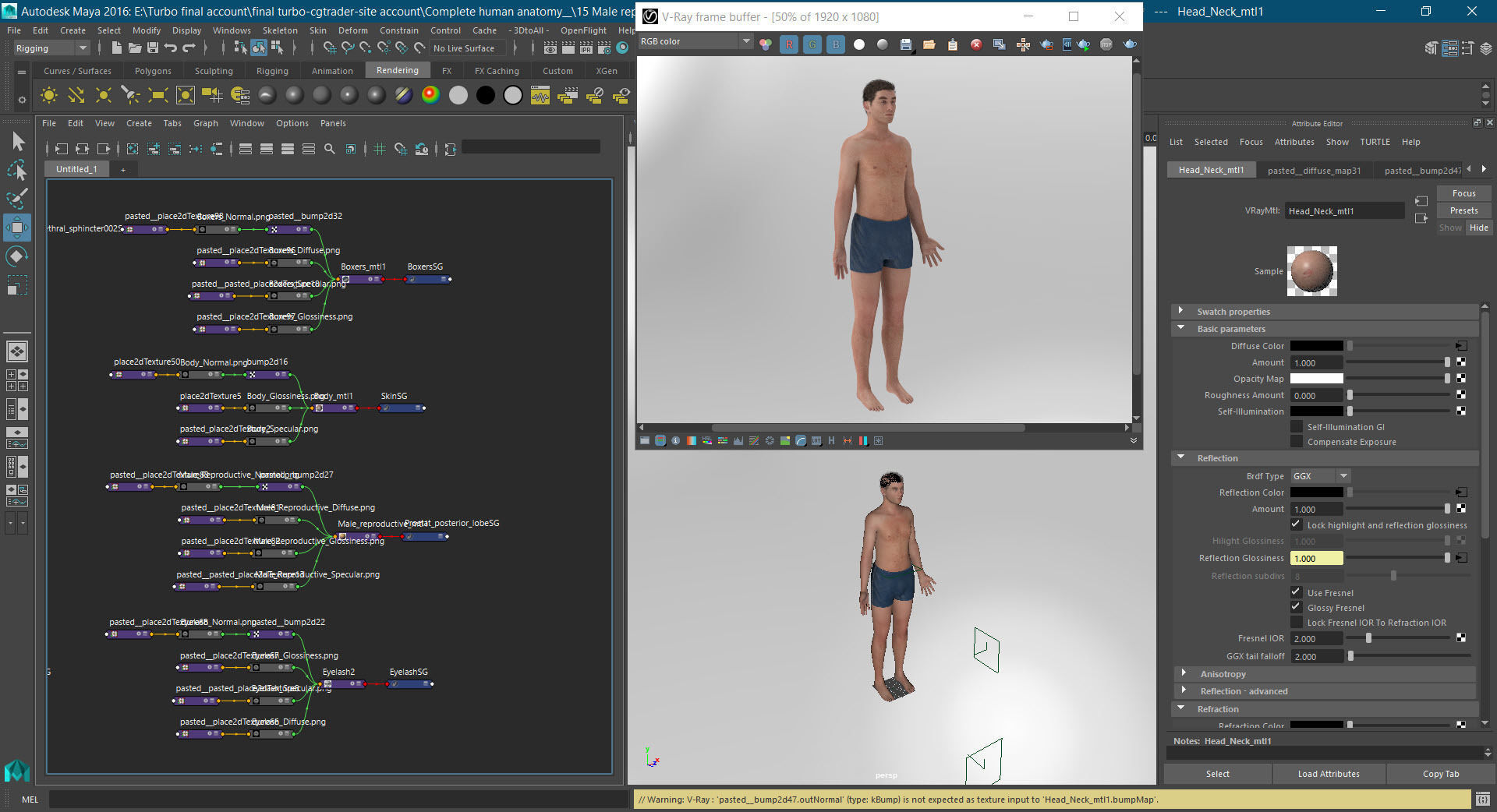Enable the Compensate Exposure checkbox
The height and width of the screenshot is (812, 1497).
point(1297,441)
